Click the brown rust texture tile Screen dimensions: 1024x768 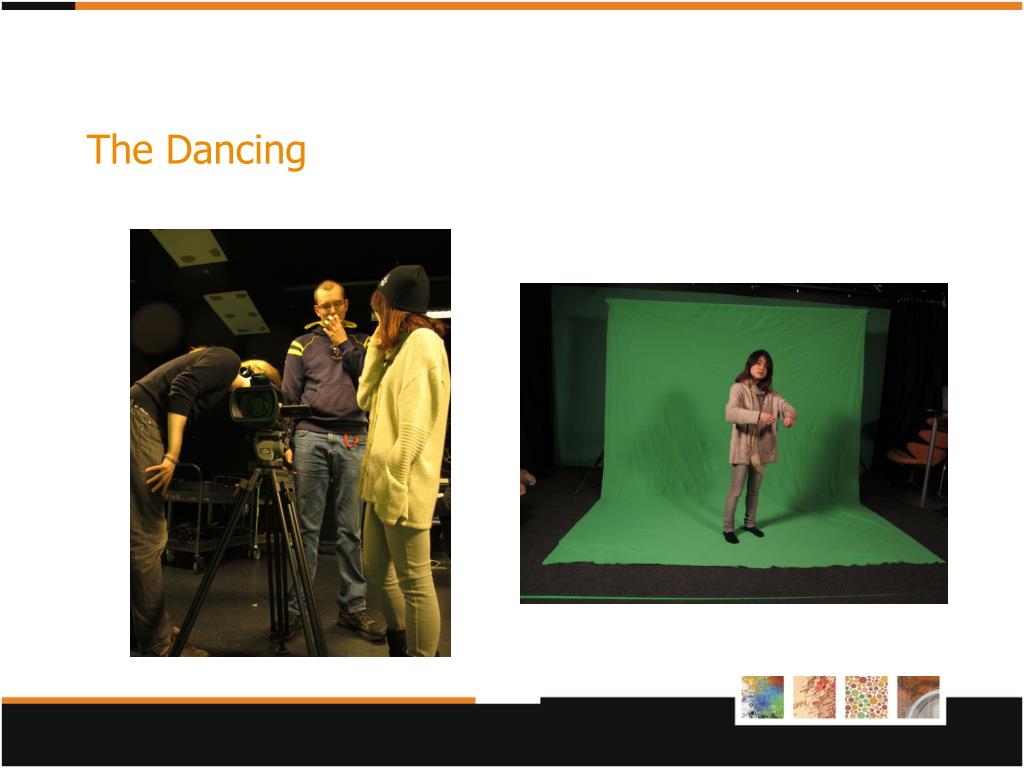[918, 697]
